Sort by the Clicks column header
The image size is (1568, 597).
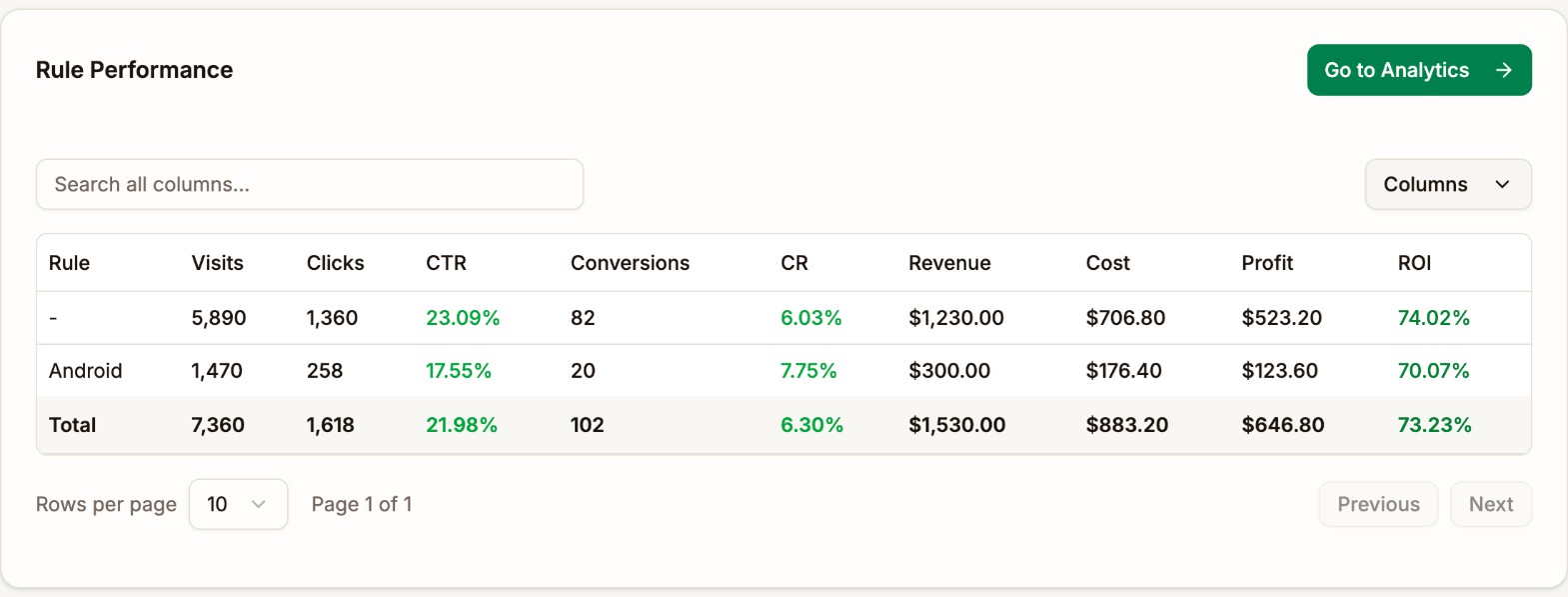(x=335, y=263)
